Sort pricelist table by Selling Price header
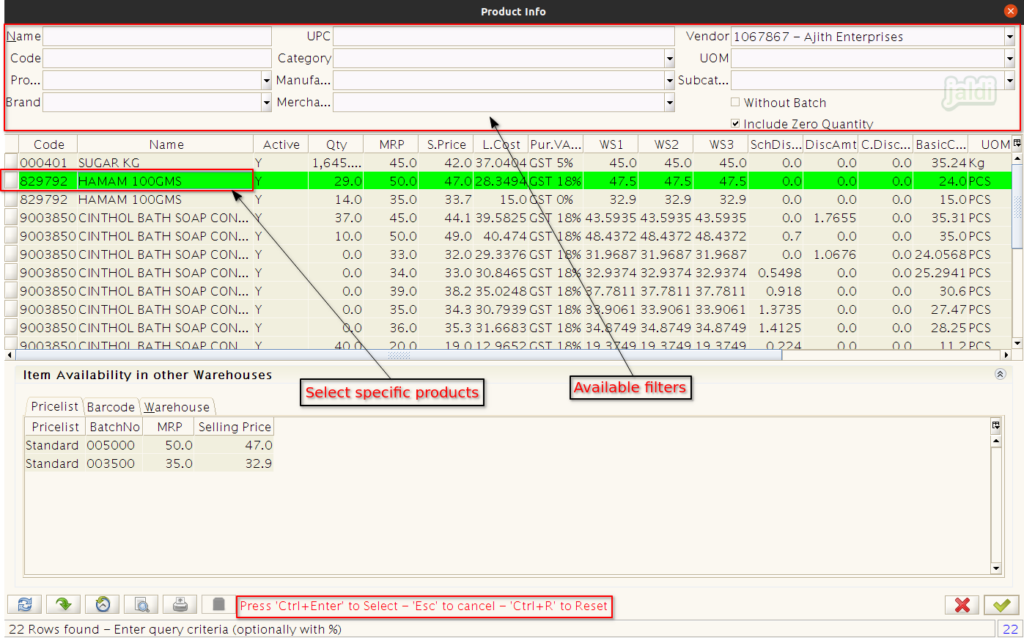Image resolution: width=1024 pixels, height=638 pixels. click(x=234, y=426)
